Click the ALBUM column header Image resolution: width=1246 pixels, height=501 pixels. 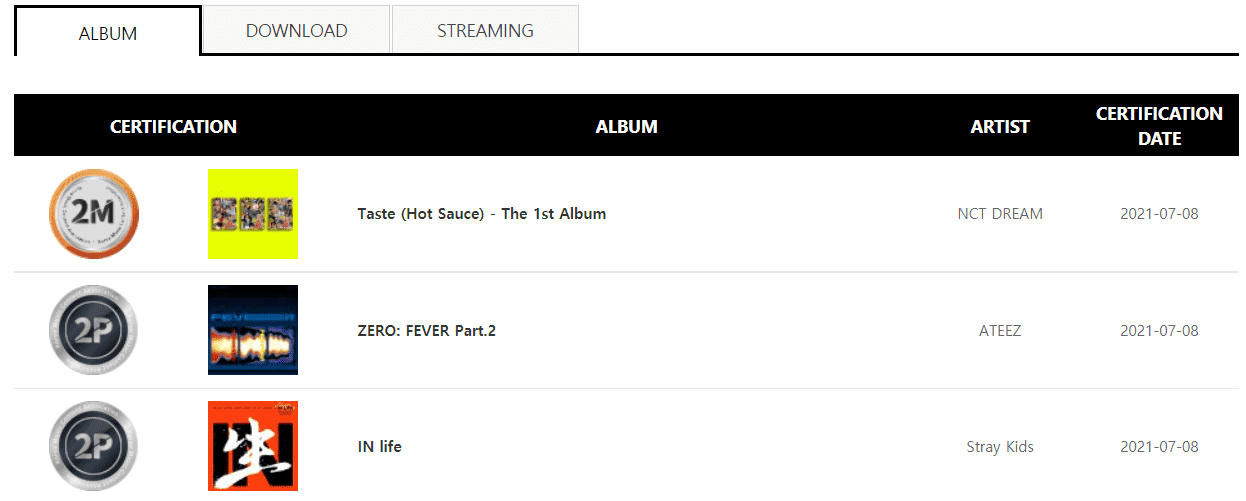click(x=626, y=127)
